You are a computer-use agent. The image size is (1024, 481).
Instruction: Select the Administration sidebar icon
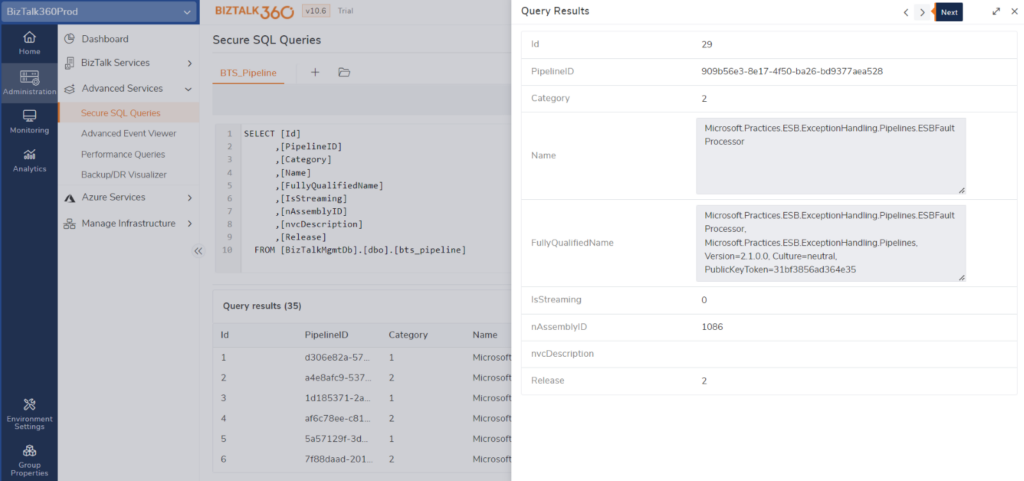(x=29, y=76)
